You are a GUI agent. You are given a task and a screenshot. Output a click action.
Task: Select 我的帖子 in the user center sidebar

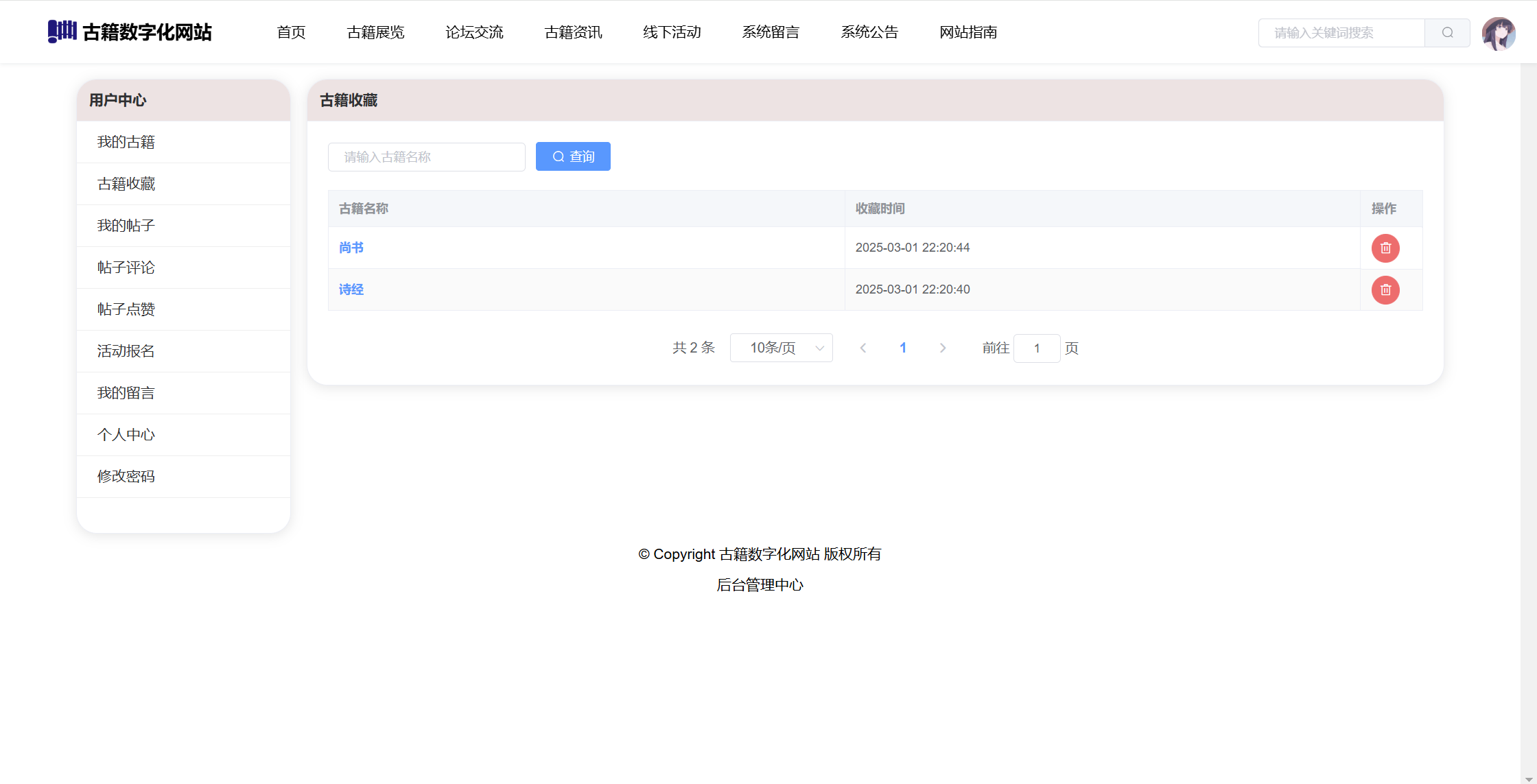tap(126, 226)
